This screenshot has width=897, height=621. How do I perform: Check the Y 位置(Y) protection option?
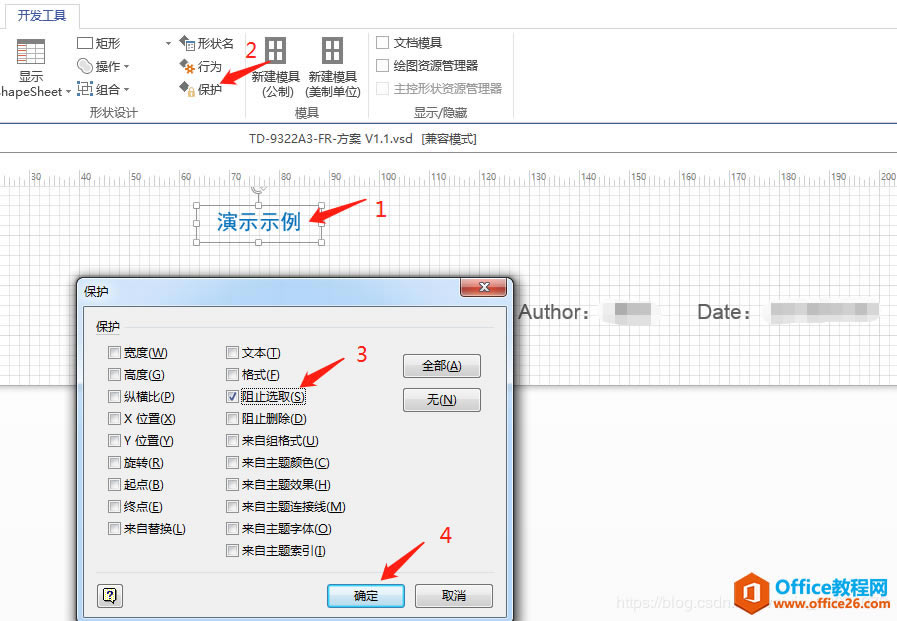tap(114, 440)
